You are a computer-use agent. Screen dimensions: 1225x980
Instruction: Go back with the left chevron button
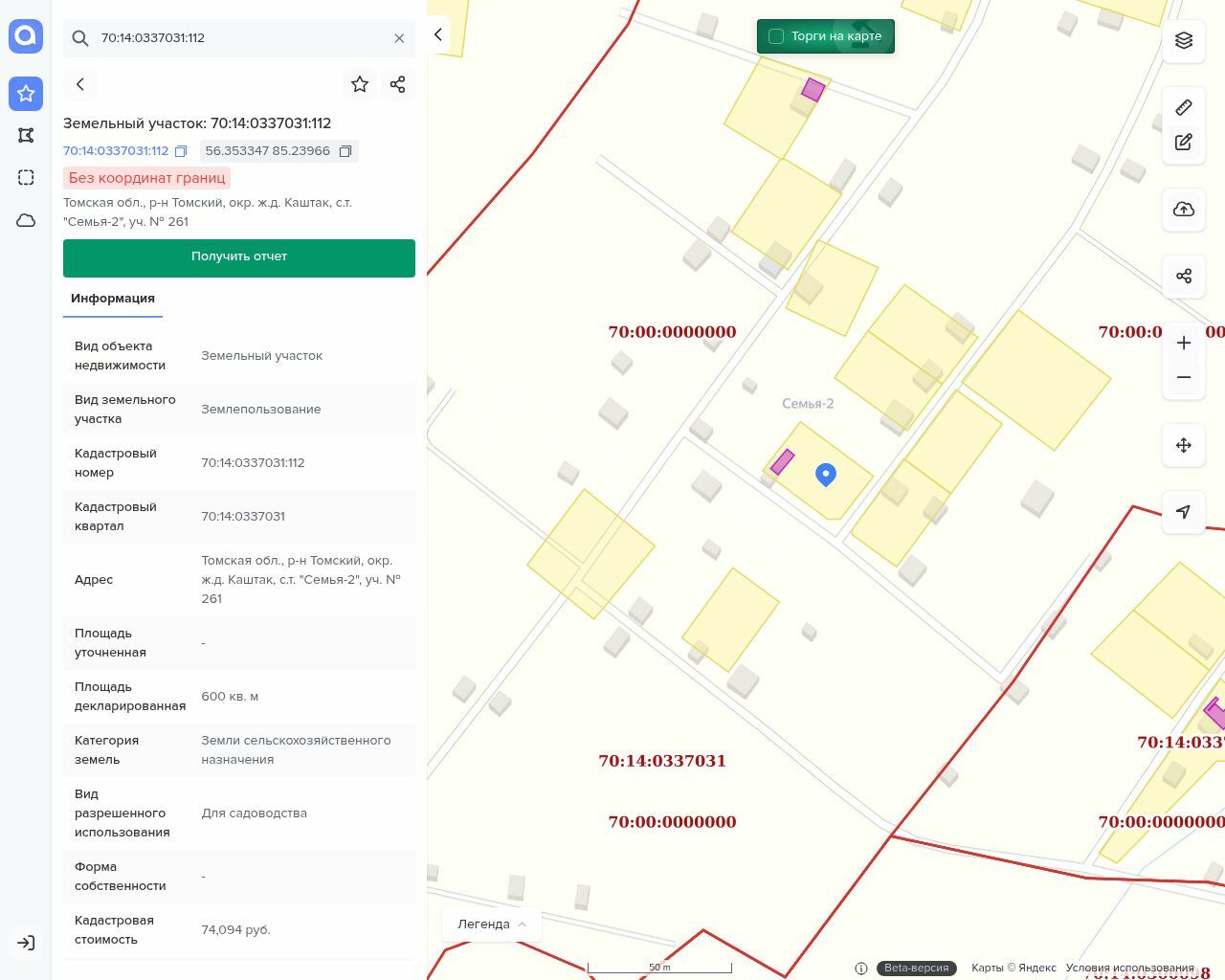pyautogui.click(x=80, y=84)
